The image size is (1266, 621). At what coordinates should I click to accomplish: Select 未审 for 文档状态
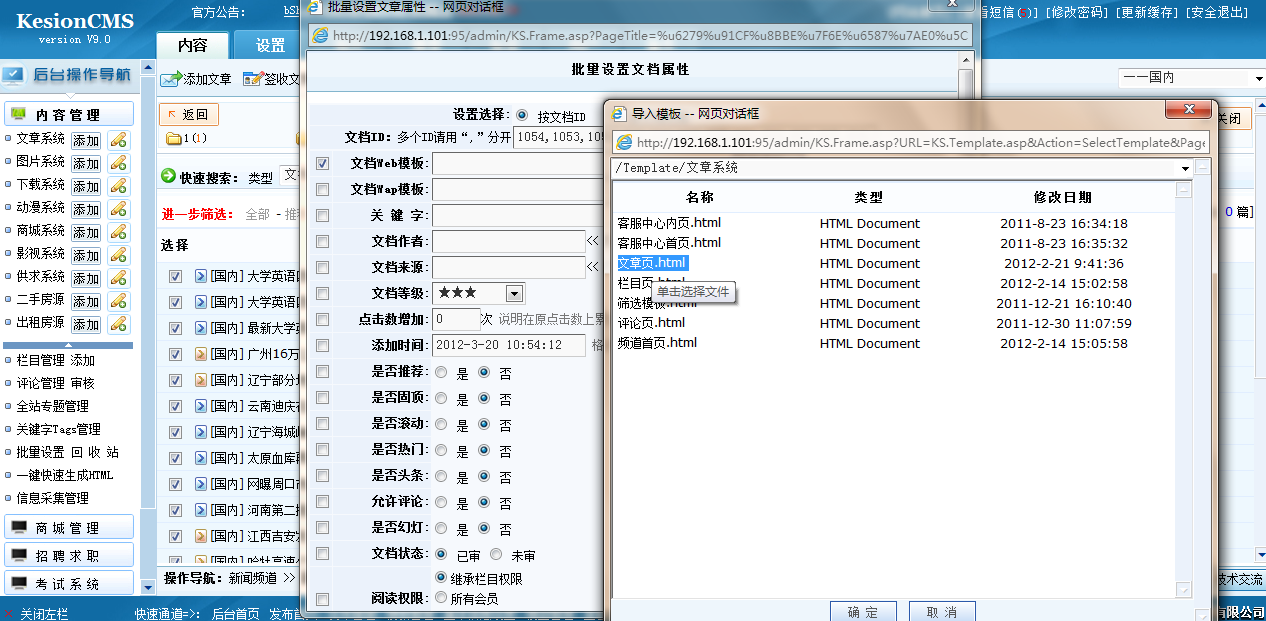pos(496,555)
